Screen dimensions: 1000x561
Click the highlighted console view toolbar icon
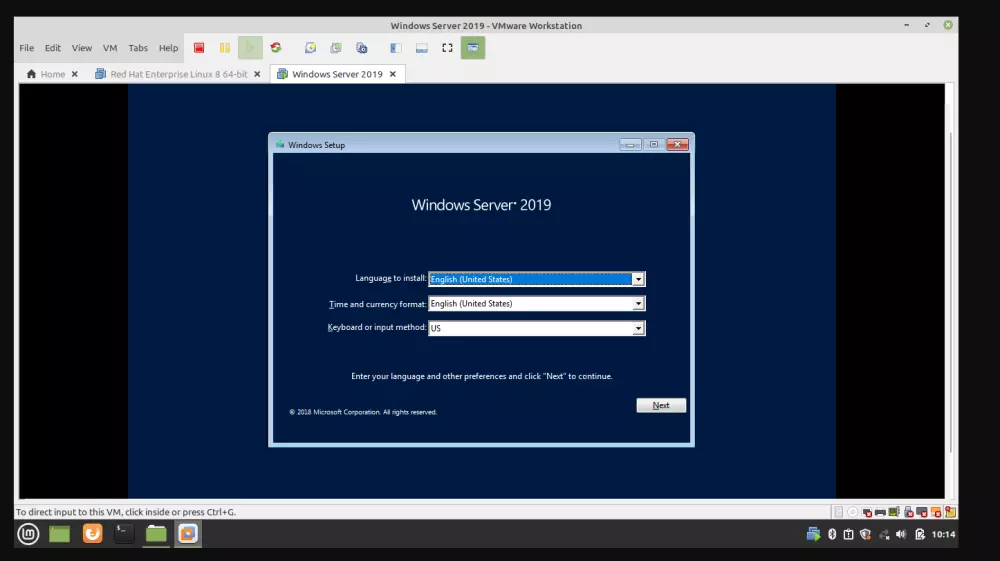tap(473, 48)
